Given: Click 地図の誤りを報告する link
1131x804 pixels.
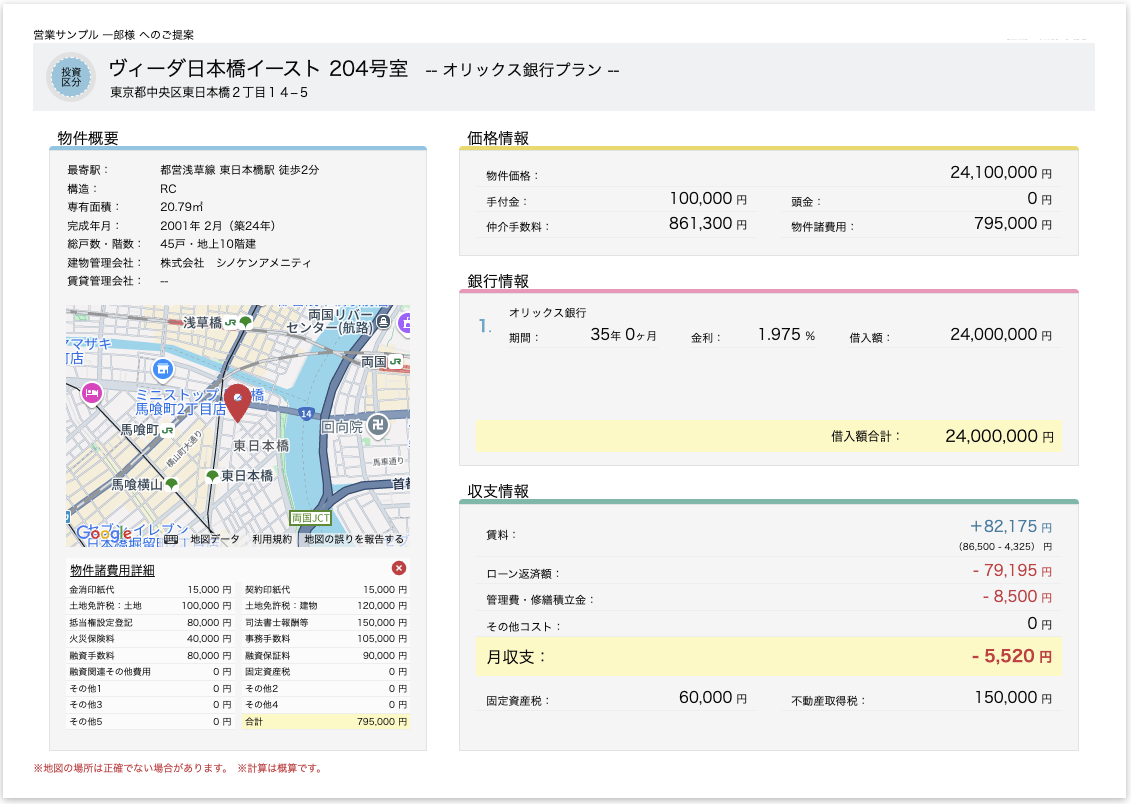Looking at the screenshot, I should [353, 539].
